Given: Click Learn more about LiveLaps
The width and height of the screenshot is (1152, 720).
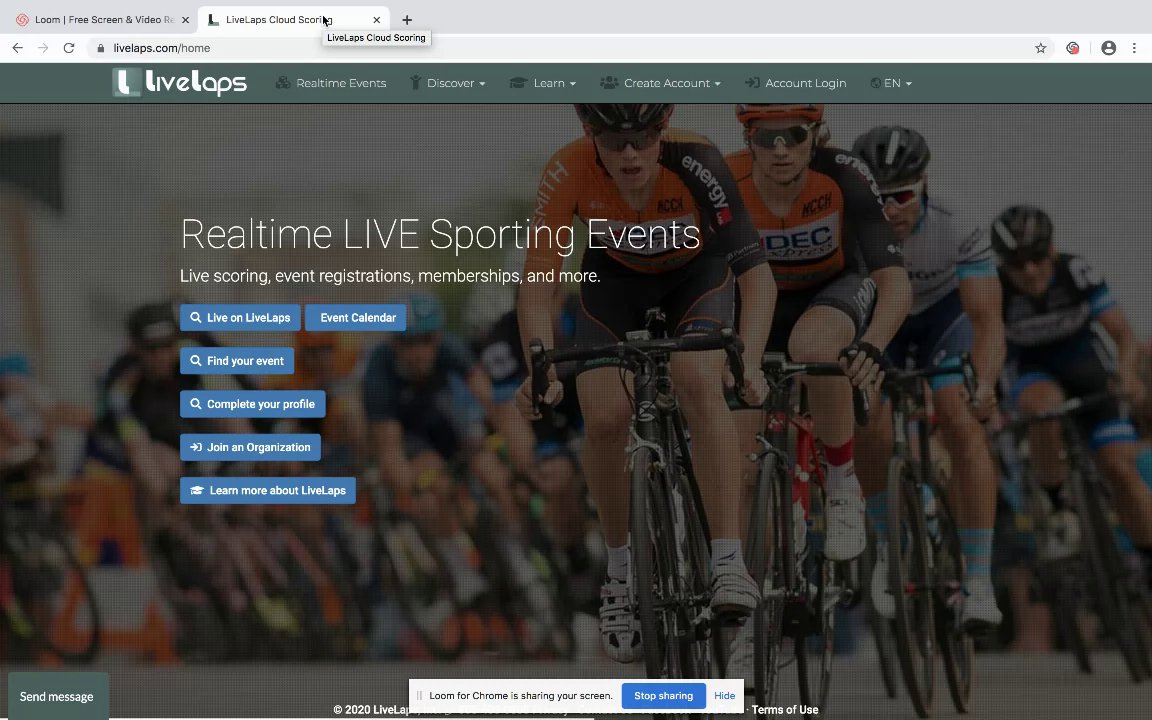Looking at the screenshot, I should point(267,490).
